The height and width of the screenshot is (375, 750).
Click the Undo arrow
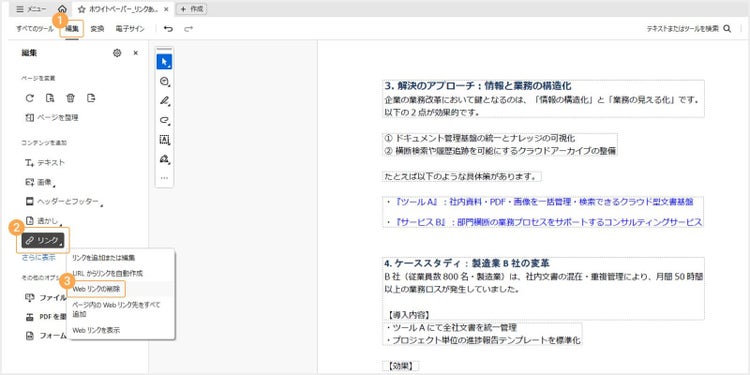168,29
